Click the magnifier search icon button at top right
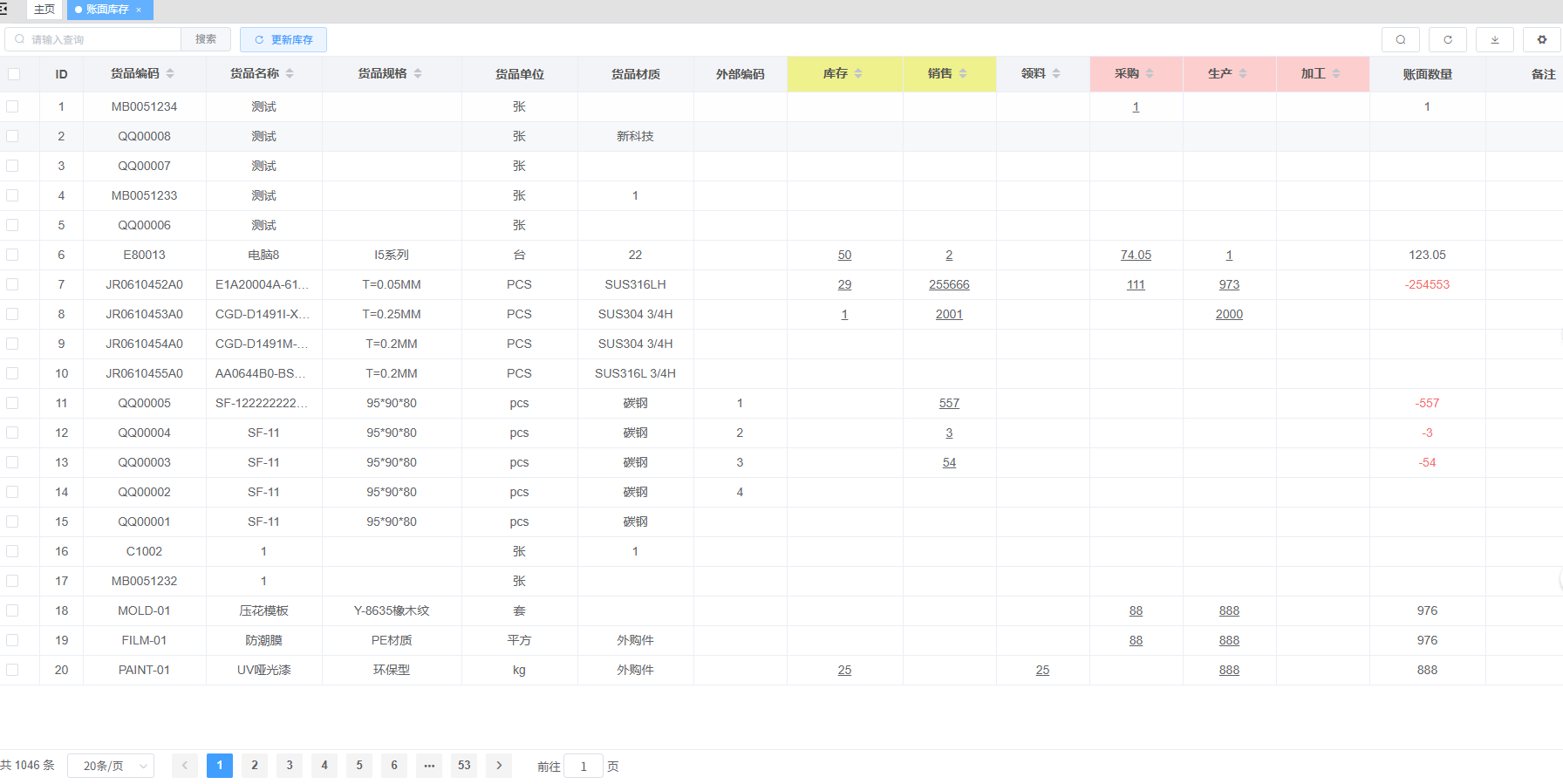The image size is (1563, 784). pos(1400,40)
